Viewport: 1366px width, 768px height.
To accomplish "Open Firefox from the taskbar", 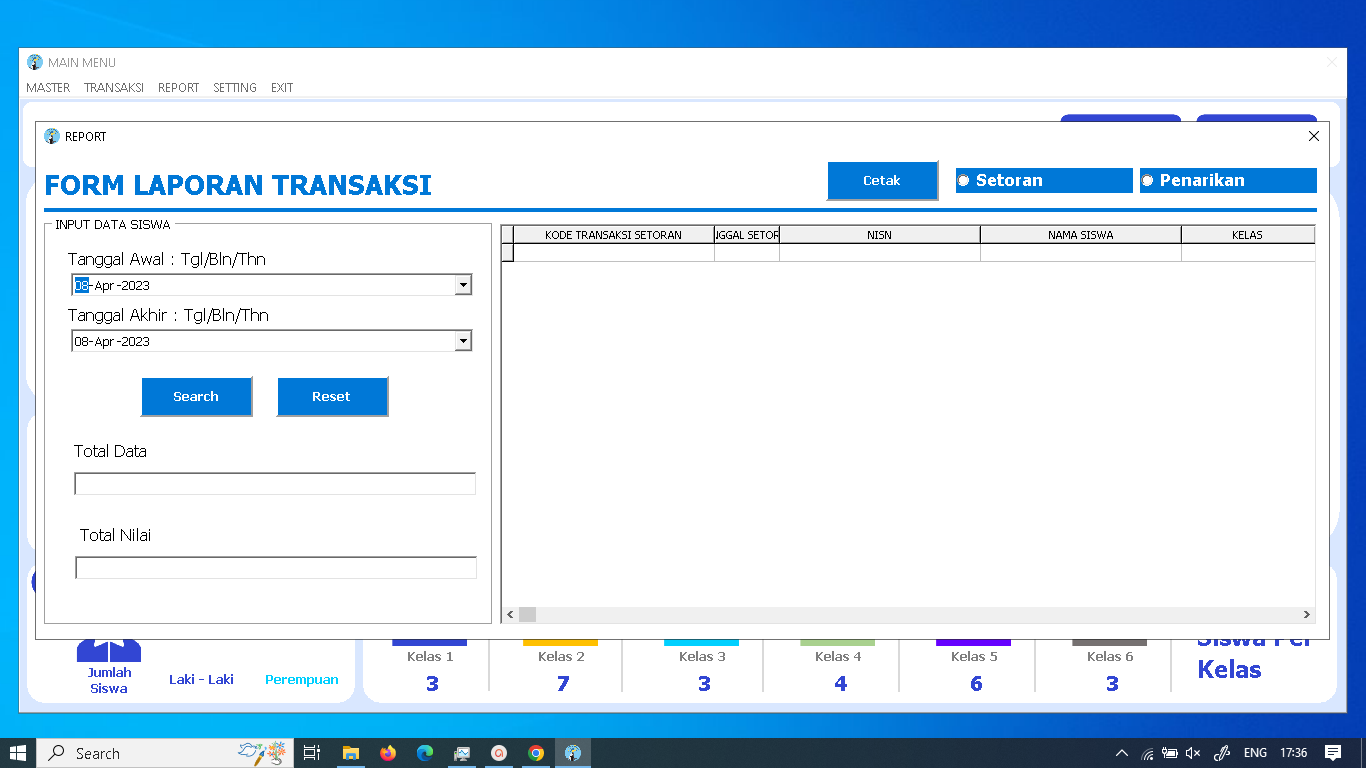I will click(385, 752).
